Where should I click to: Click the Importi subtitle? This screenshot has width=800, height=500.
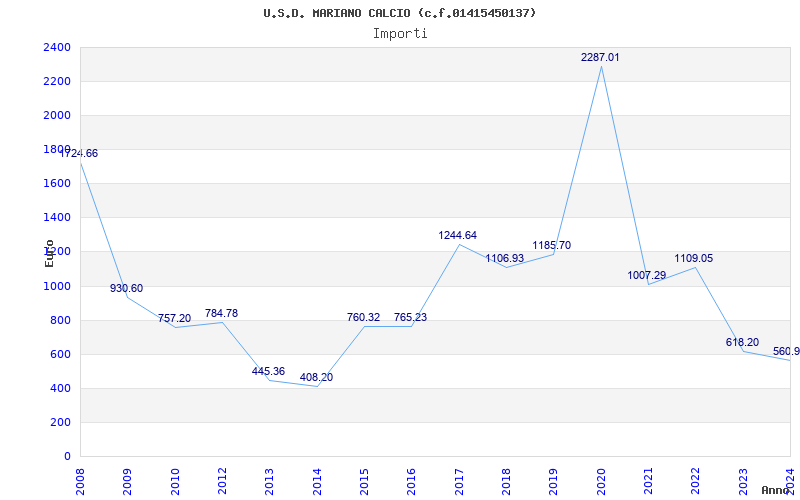400,34
